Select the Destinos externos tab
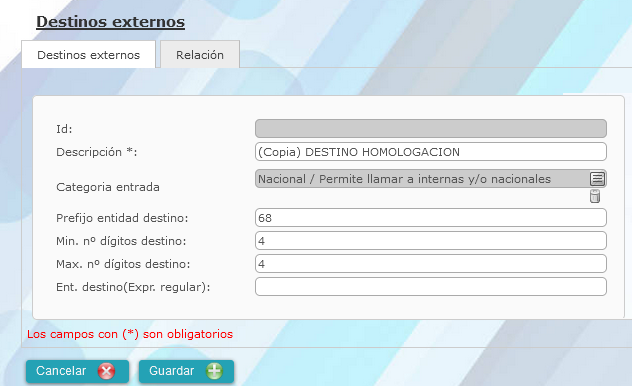This screenshot has height=386, width=632. [x=88, y=54]
